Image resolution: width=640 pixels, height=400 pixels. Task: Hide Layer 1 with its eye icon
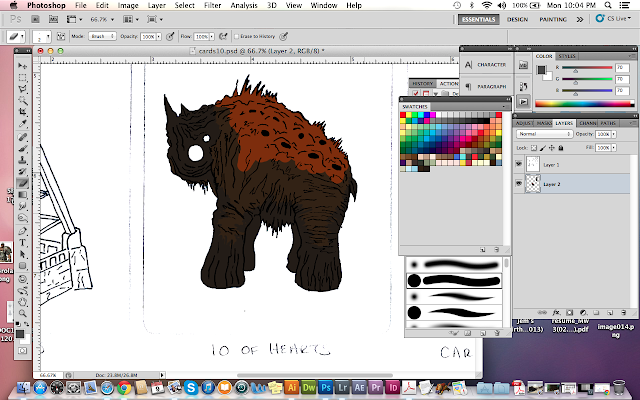click(519, 164)
